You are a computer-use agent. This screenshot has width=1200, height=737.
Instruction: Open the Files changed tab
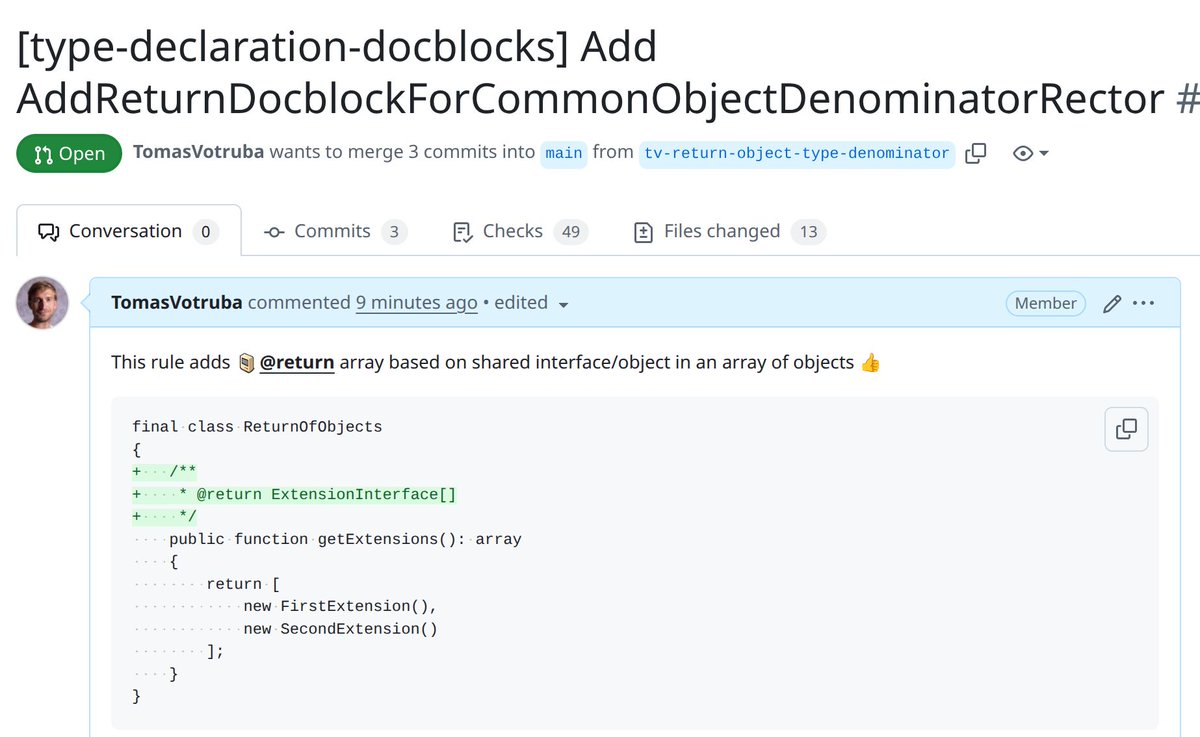click(729, 231)
